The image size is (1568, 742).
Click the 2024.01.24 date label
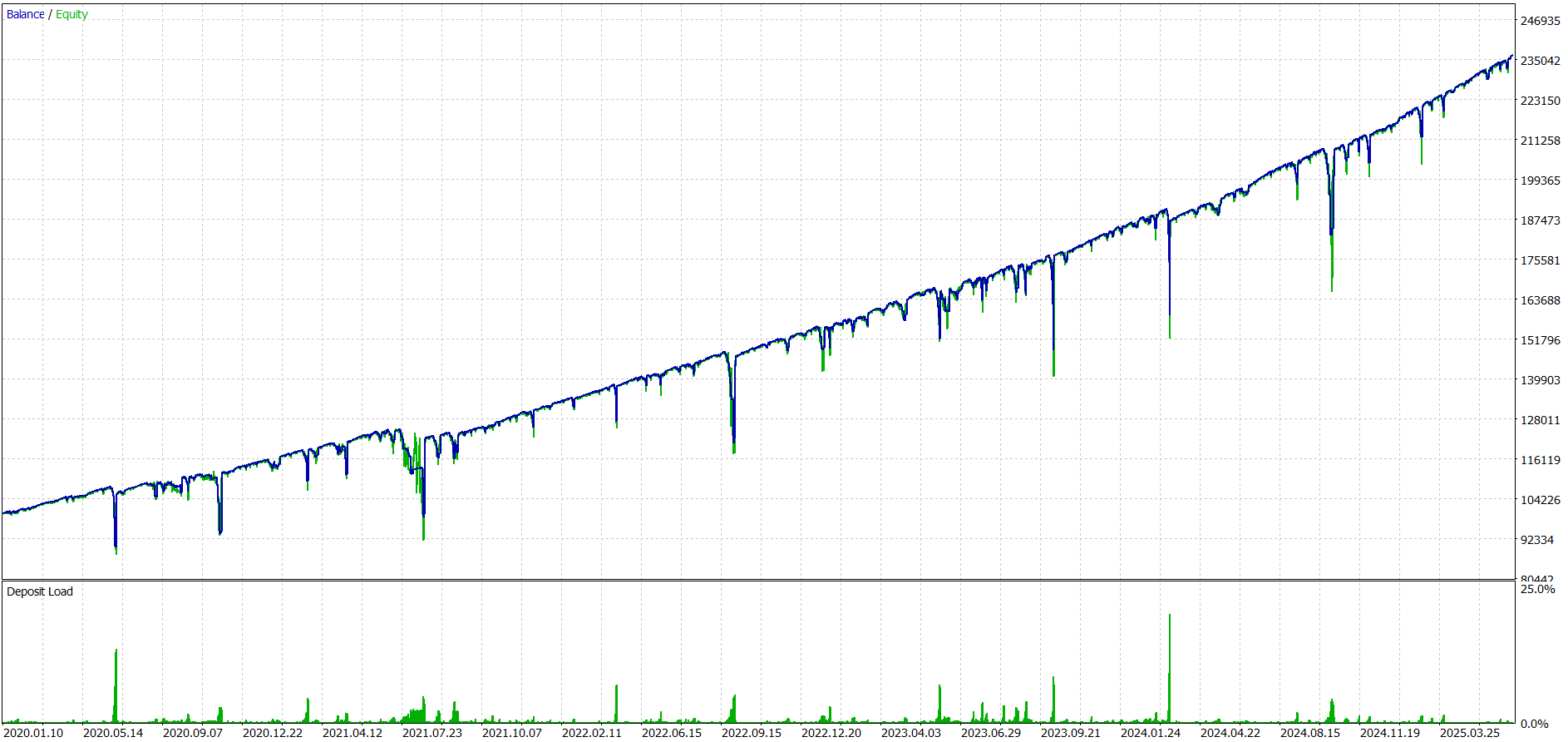point(1151,733)
